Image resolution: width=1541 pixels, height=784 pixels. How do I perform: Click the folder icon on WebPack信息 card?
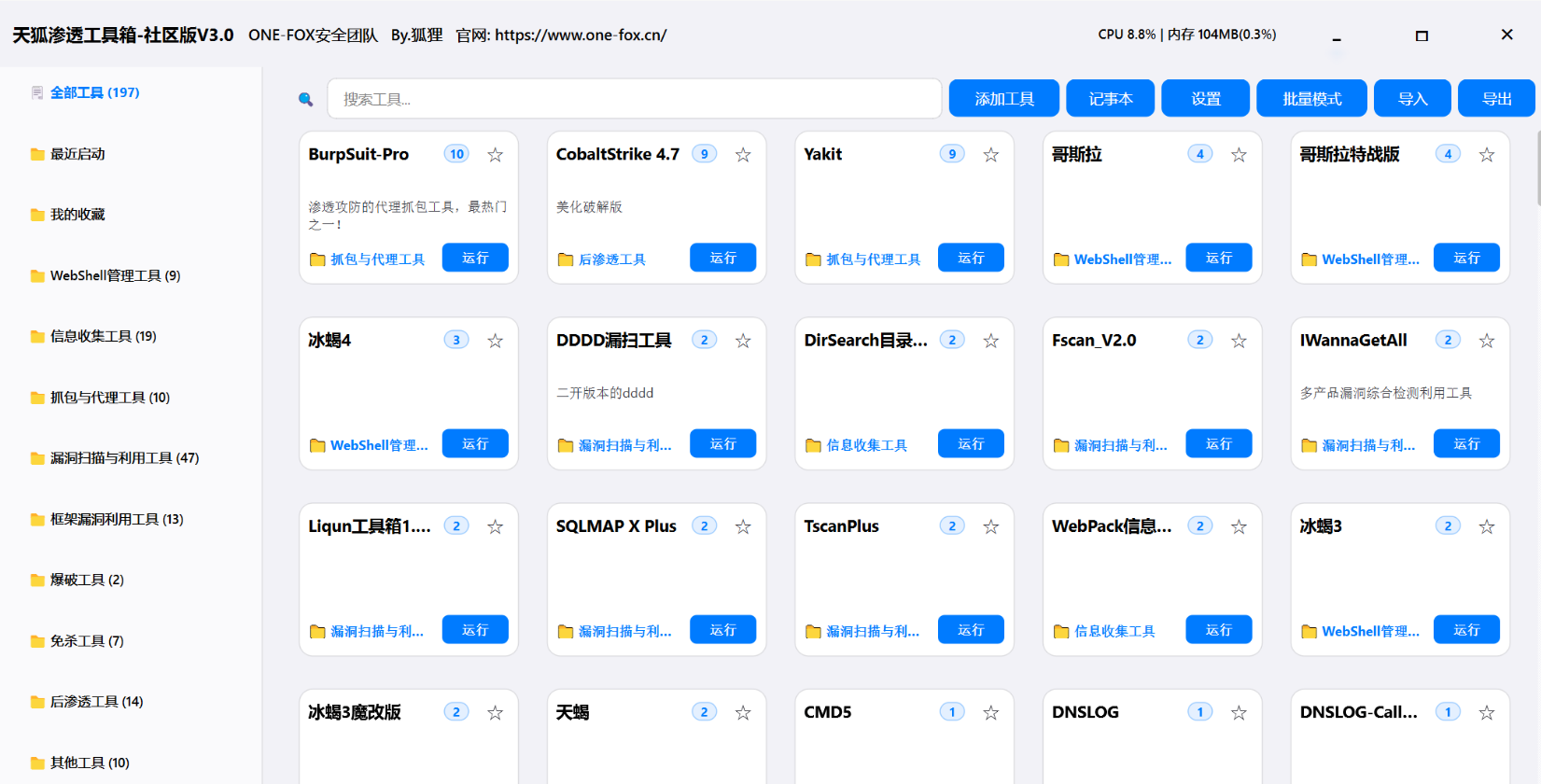[1061, 631]
